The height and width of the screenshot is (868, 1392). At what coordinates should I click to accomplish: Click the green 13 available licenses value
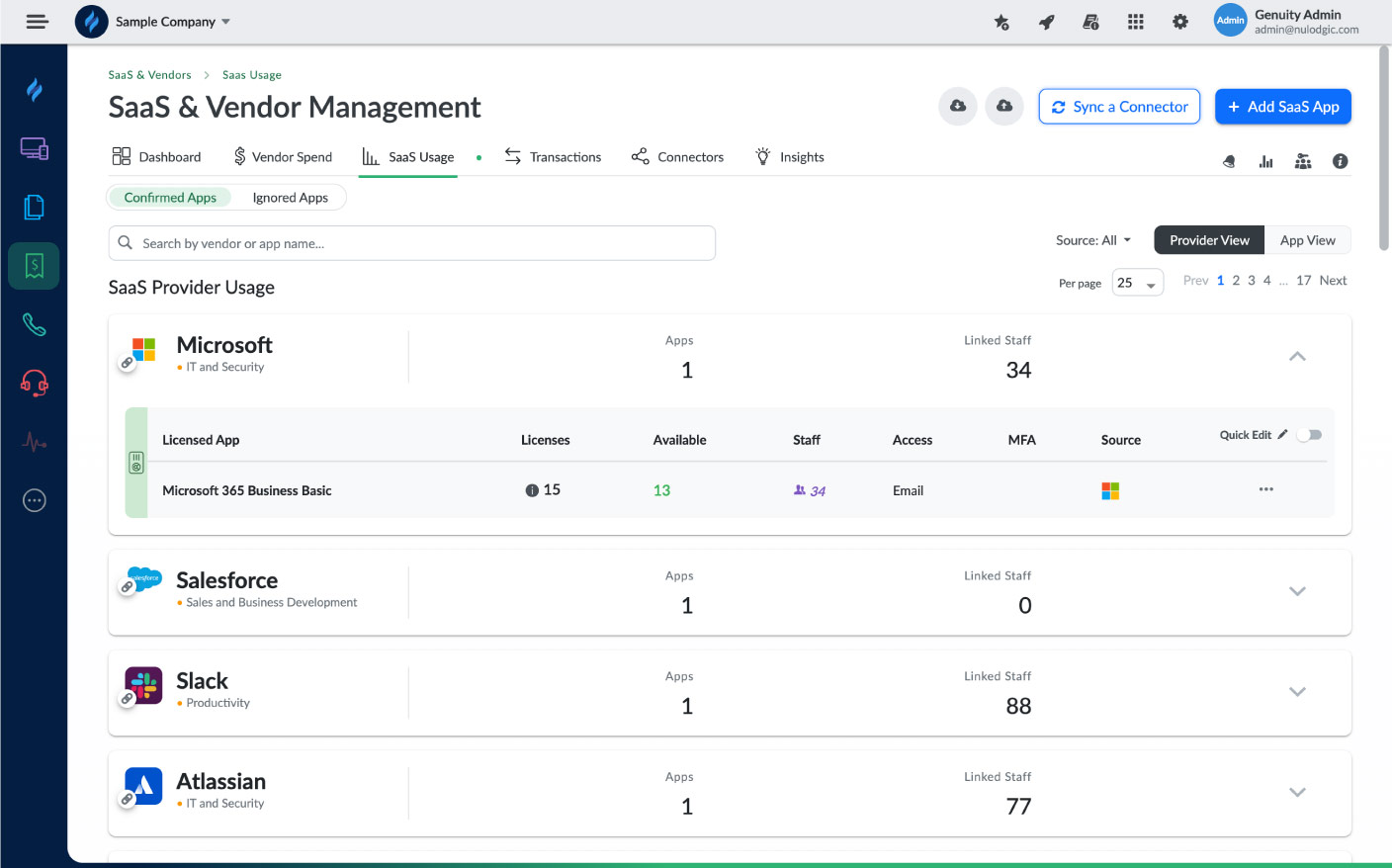pyautogui.click(x=661, y=490)
